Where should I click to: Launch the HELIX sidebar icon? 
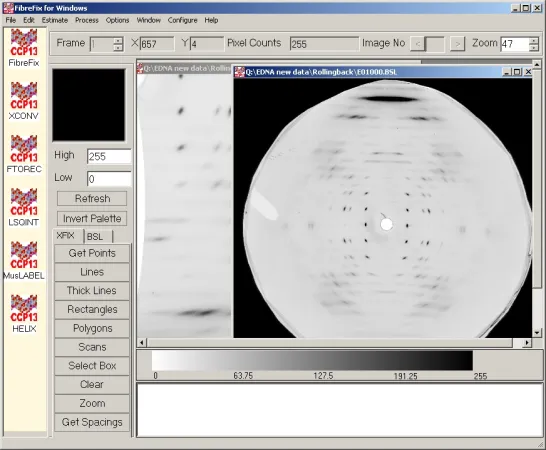coord(24,313)
